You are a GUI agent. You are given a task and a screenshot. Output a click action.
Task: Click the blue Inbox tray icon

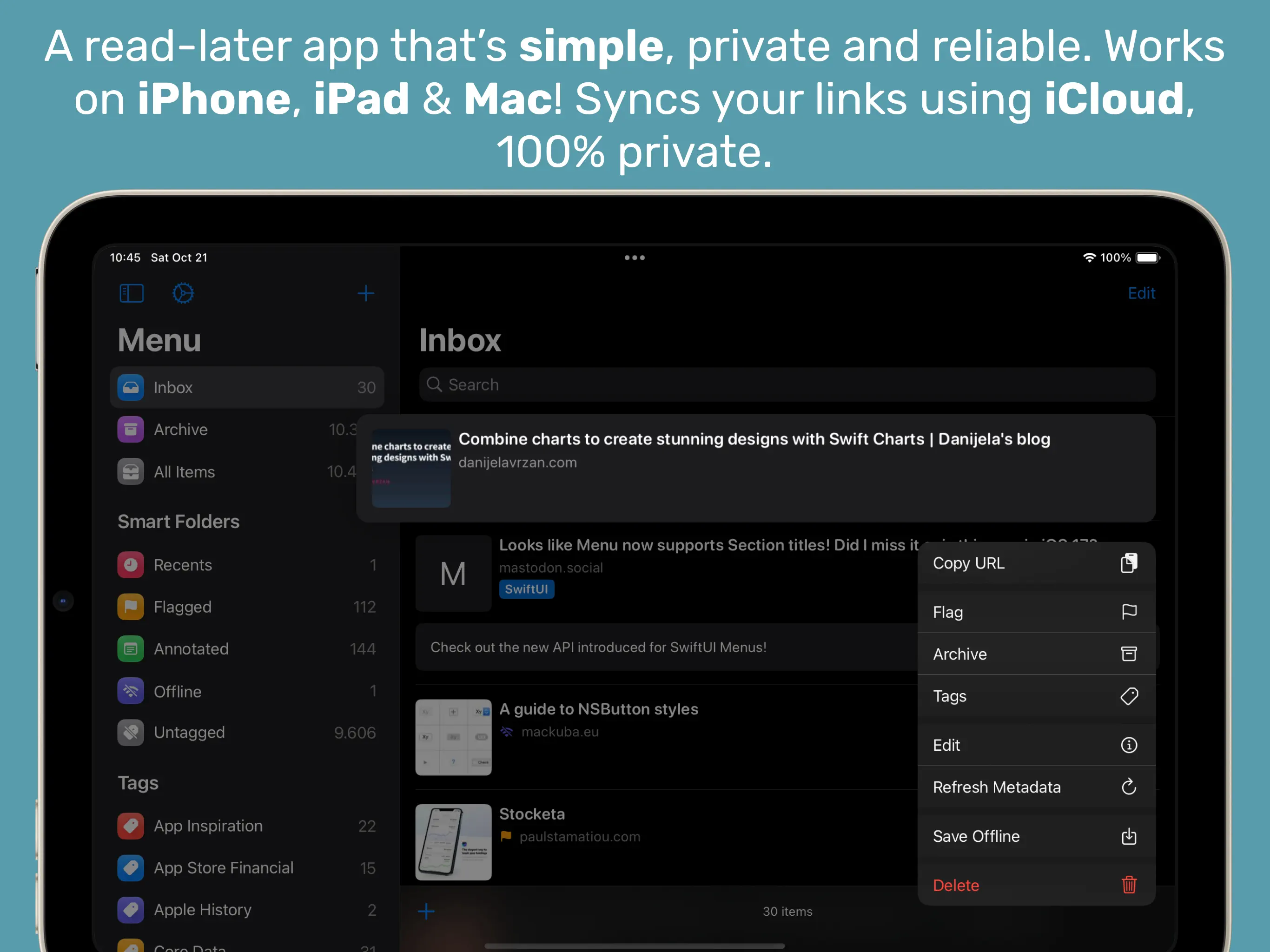[x=131, y=388]
